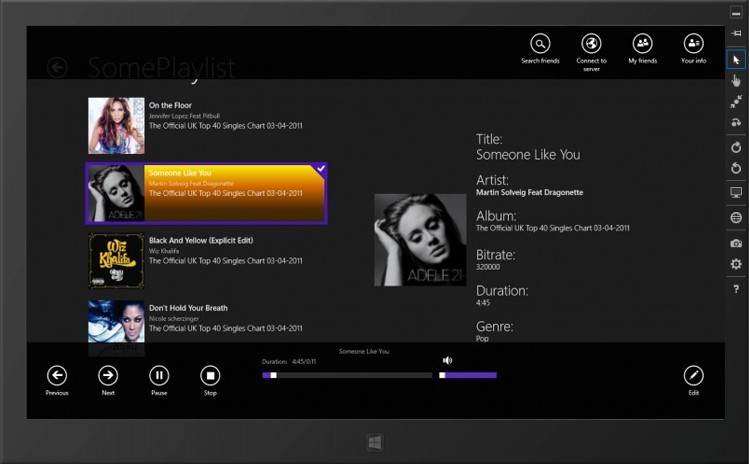Select the simulator touch emulation hand icon
Screen dimensions: 749x464
point(736,81)
